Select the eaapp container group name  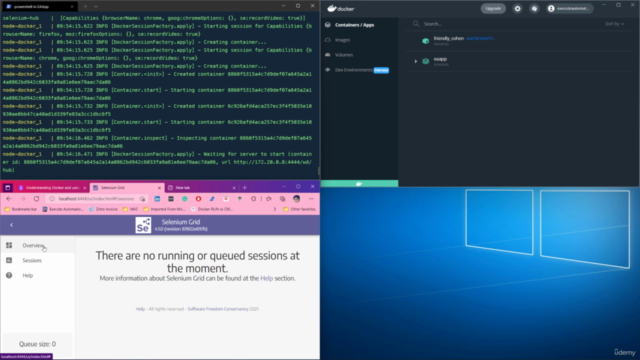coord(440,59)
